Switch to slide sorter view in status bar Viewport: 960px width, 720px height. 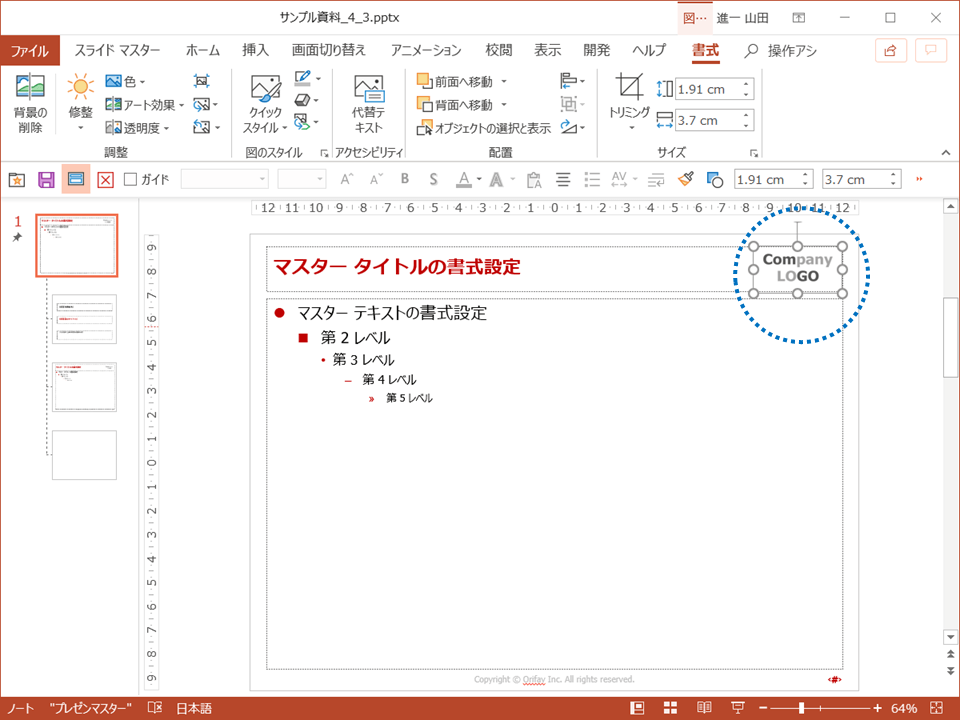(671, 708)
